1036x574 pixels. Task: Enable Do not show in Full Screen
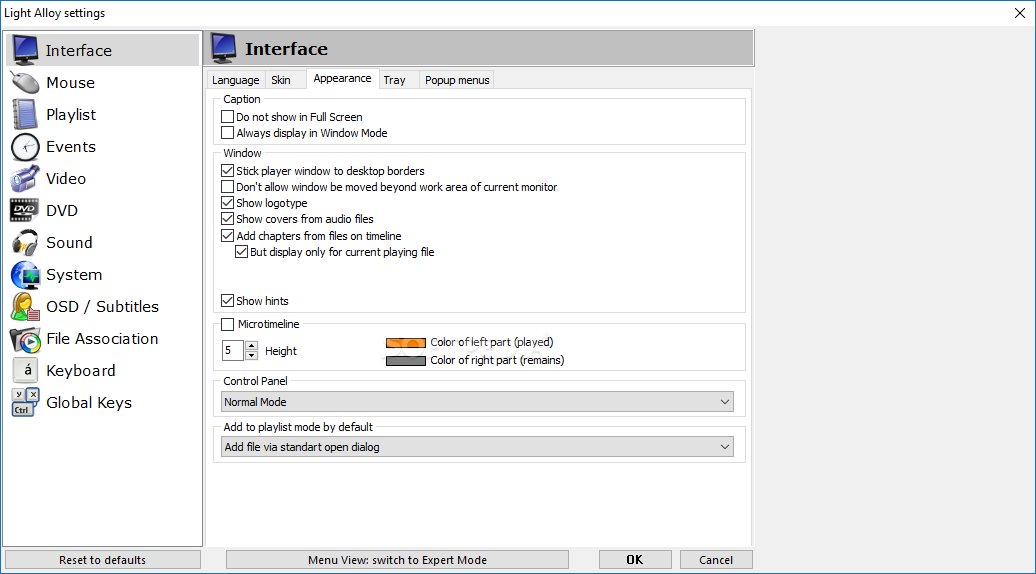[x=227, y=117]
